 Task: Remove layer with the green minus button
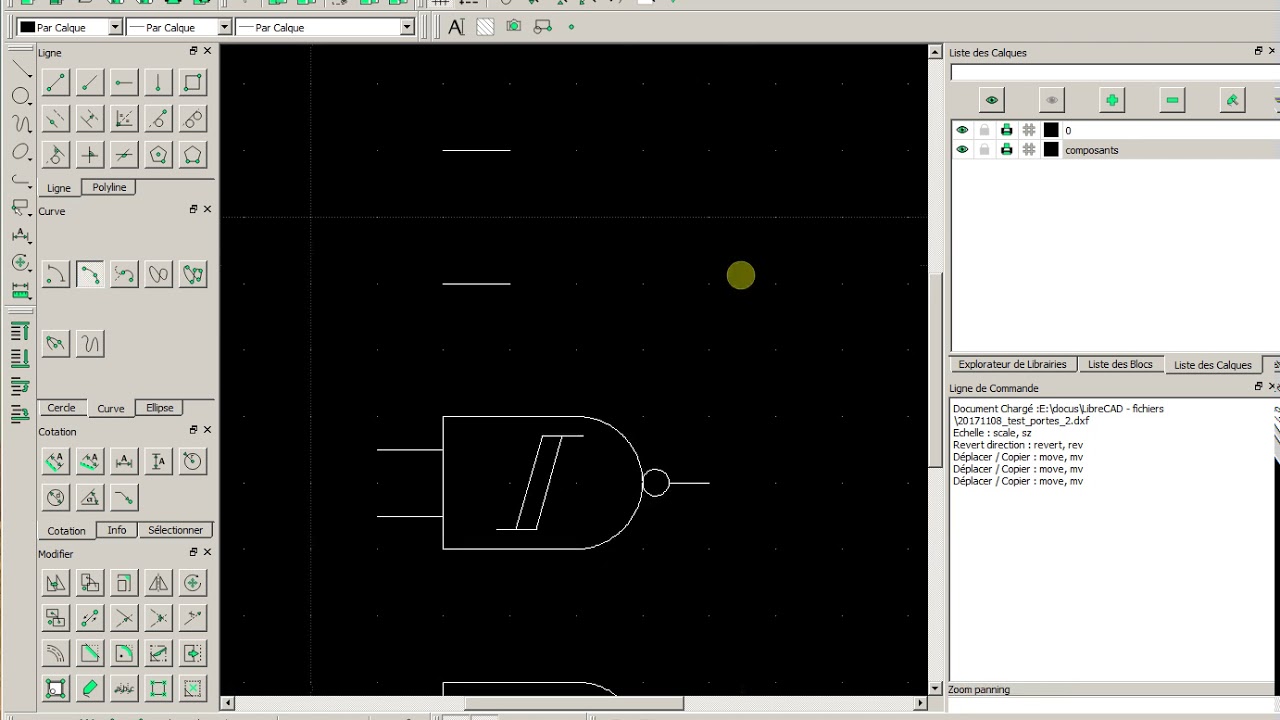[x=1172, y=100]
